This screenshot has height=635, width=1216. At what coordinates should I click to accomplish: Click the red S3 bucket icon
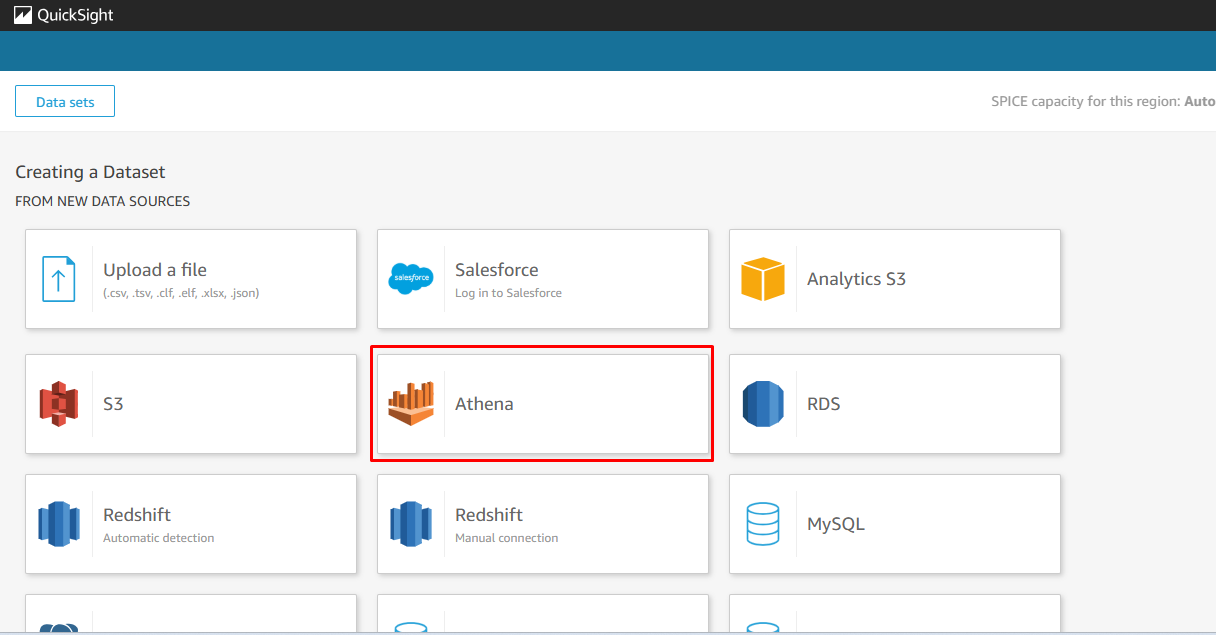59,404
